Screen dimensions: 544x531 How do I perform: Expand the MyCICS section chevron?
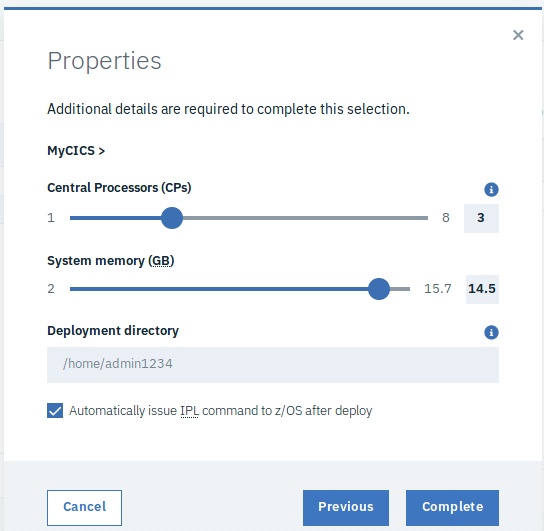point(101,151)
